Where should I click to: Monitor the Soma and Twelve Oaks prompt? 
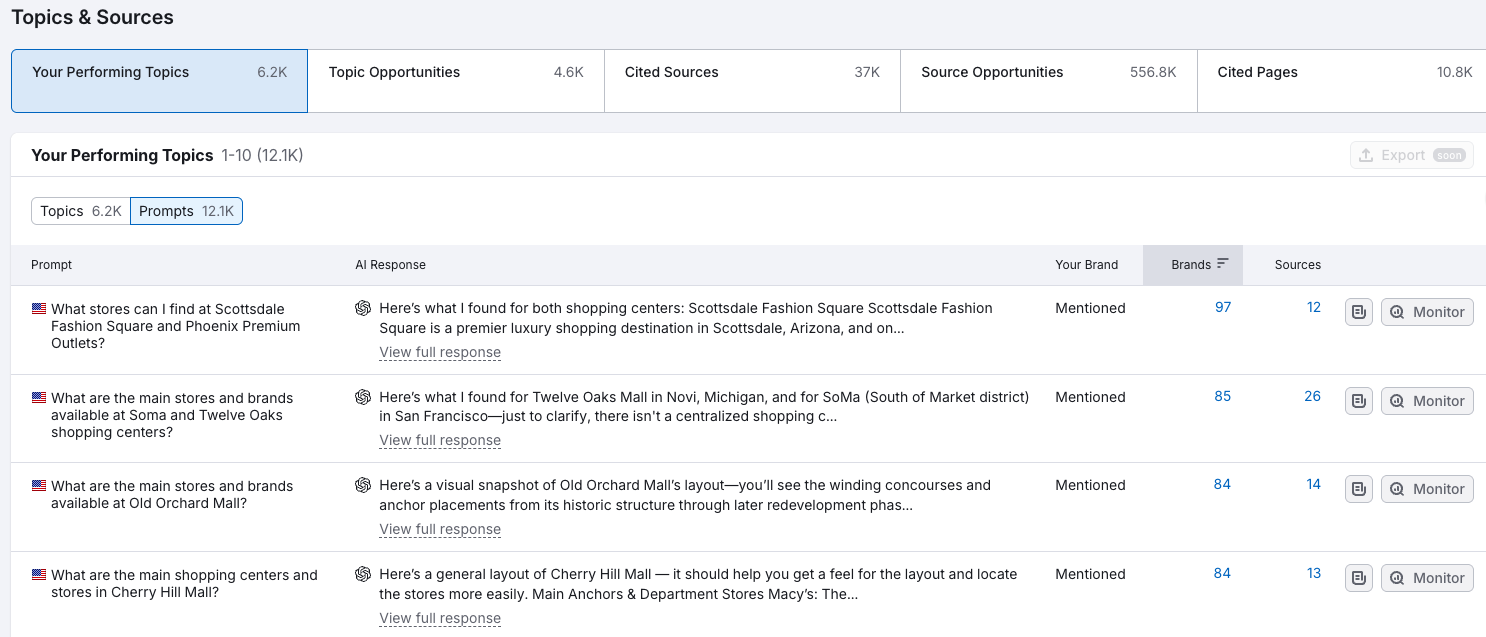1427,401
